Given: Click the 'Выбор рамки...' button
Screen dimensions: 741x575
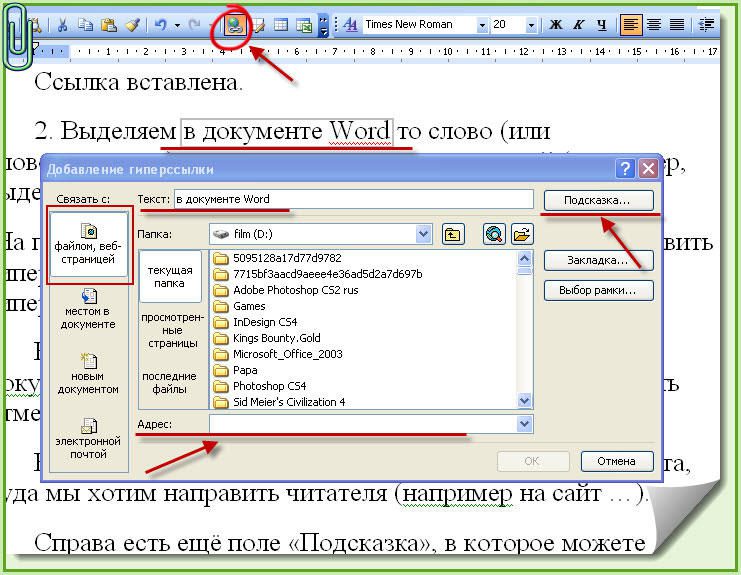Looking at the screenshot, I should (599, 290).
